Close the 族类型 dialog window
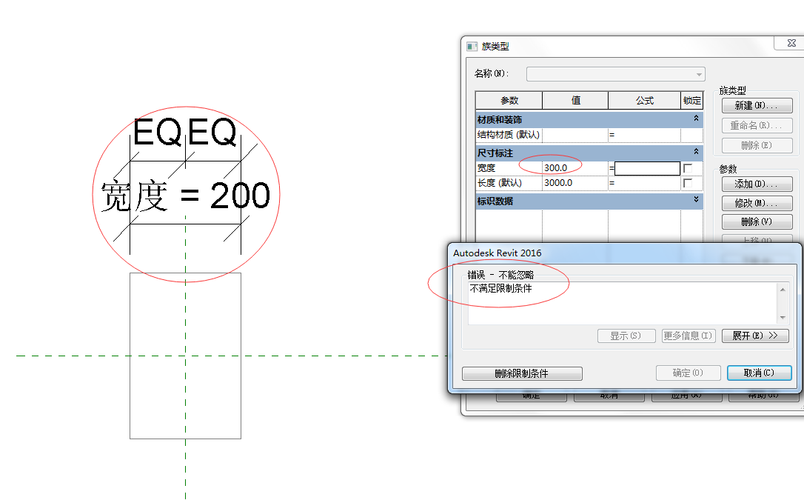Image resolution: width=804 pixels, height=500 pixels. click(x=791, y=43)
